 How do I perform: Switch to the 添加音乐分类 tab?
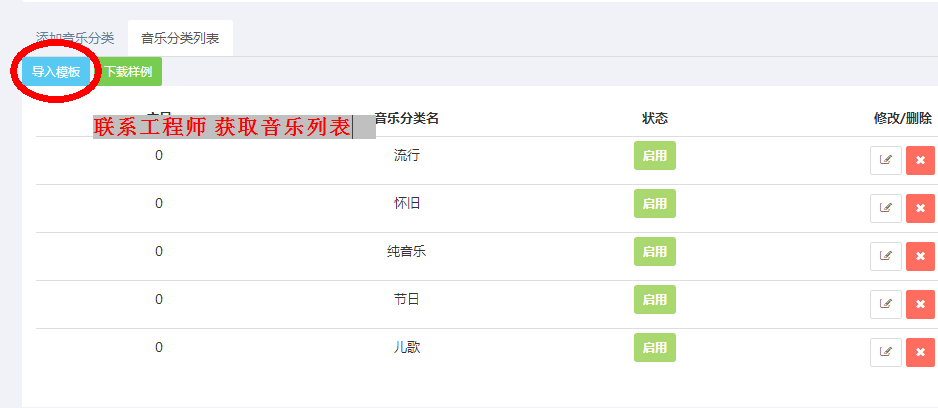click(x=75, y=38)
